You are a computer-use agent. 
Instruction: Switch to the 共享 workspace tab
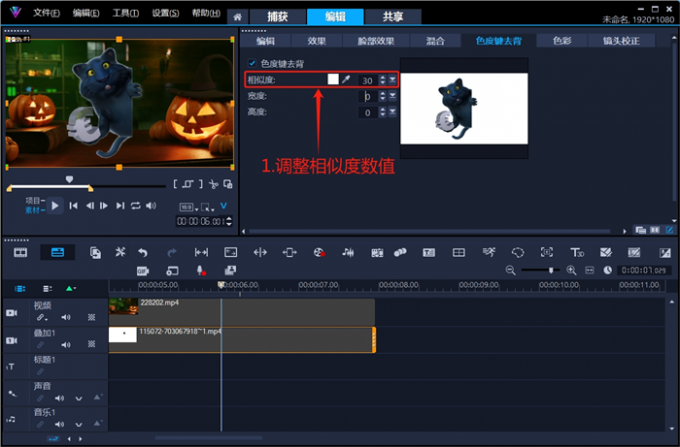coord(393,17)
